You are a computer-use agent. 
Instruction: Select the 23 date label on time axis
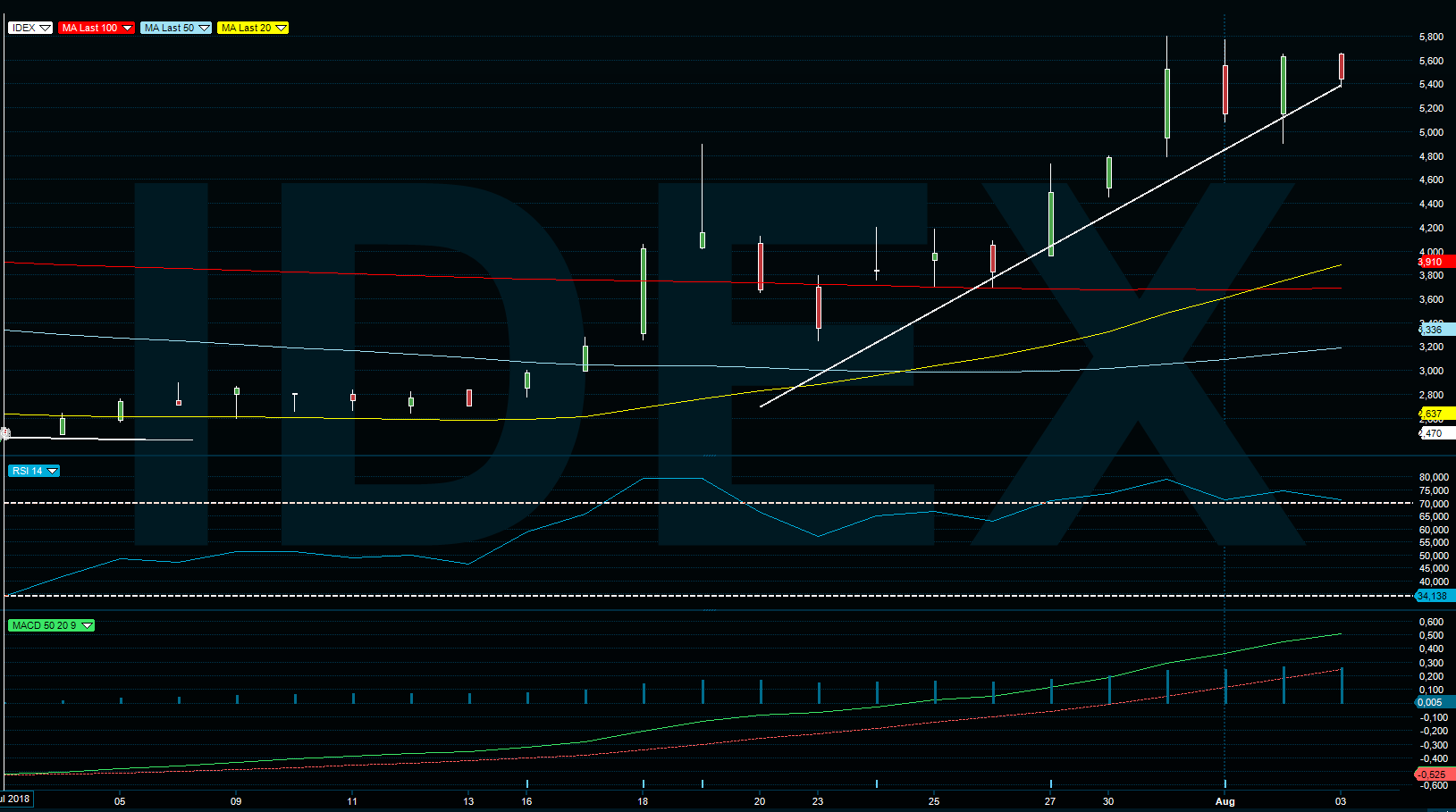(818, 801)
